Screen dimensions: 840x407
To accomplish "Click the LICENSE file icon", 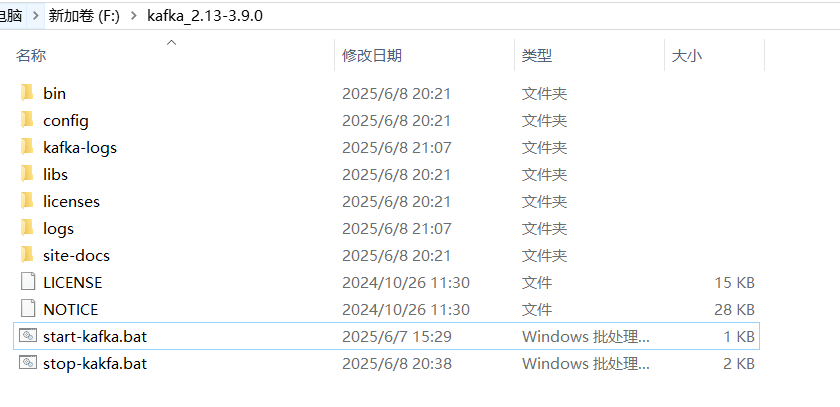I will [26, 283].
